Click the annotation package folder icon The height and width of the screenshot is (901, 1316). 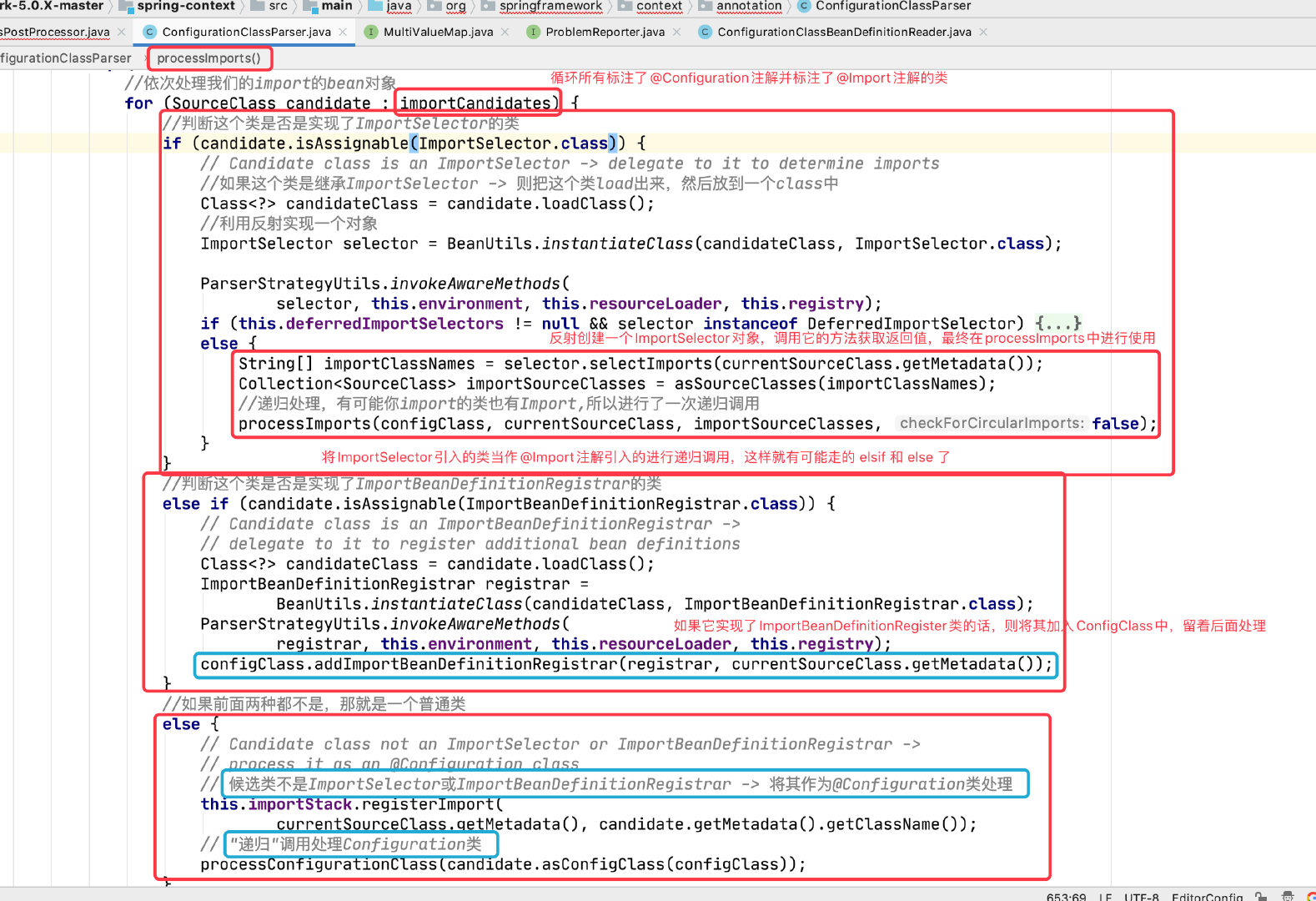pos(705,6)
